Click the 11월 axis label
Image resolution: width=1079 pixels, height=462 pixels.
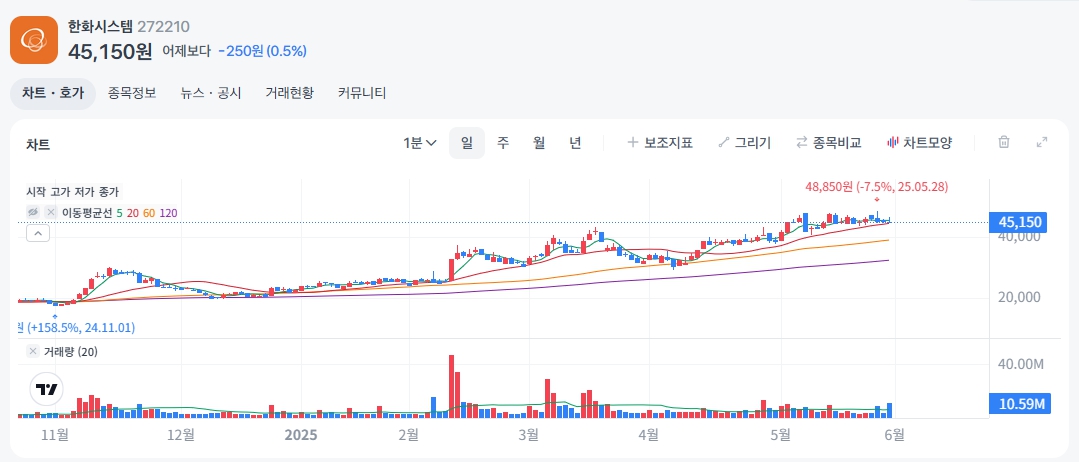click(x=55, y=435)
